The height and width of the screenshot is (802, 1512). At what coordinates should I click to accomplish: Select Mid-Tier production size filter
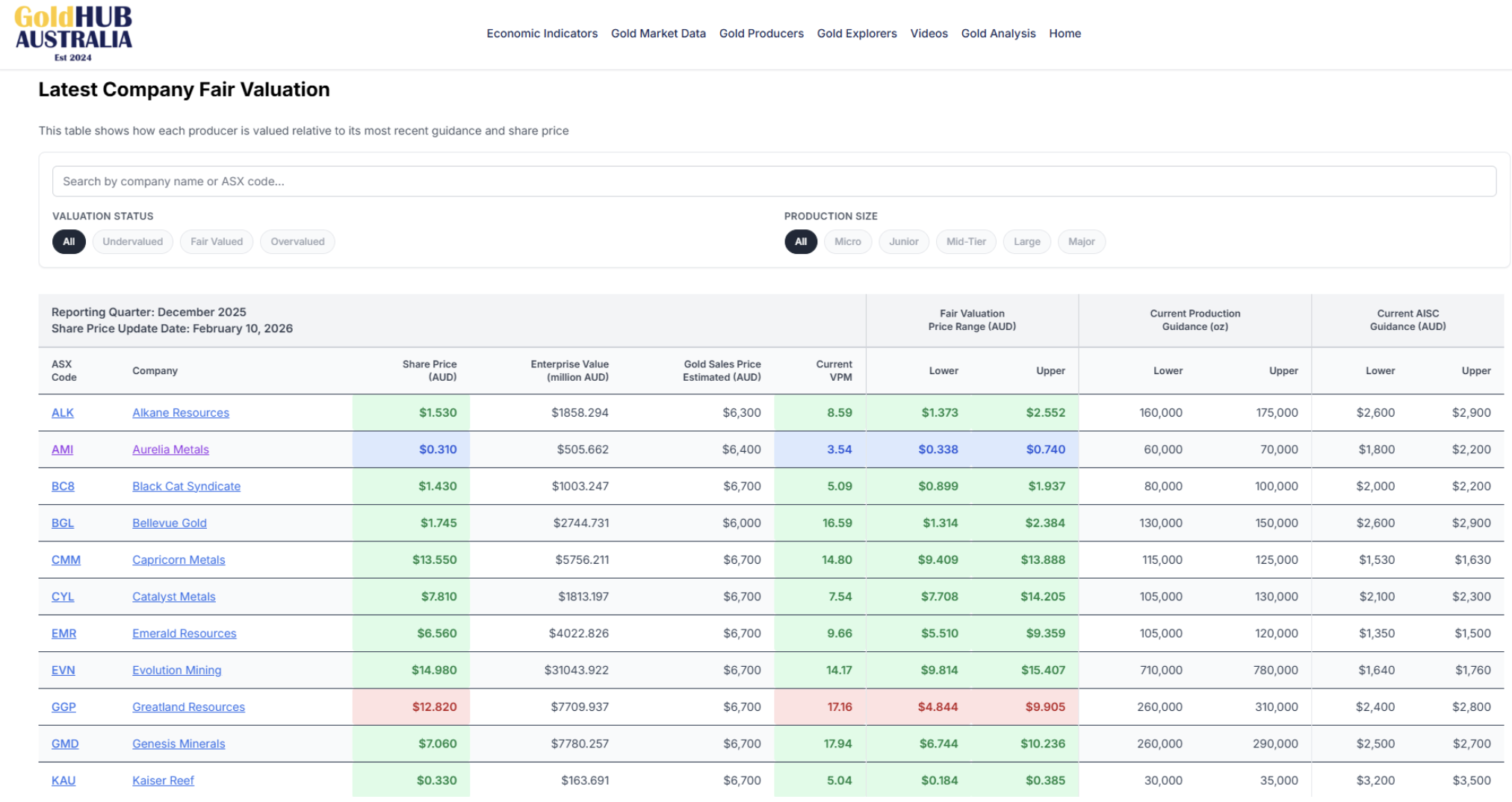pyautogui.click(x=965, y=242)
